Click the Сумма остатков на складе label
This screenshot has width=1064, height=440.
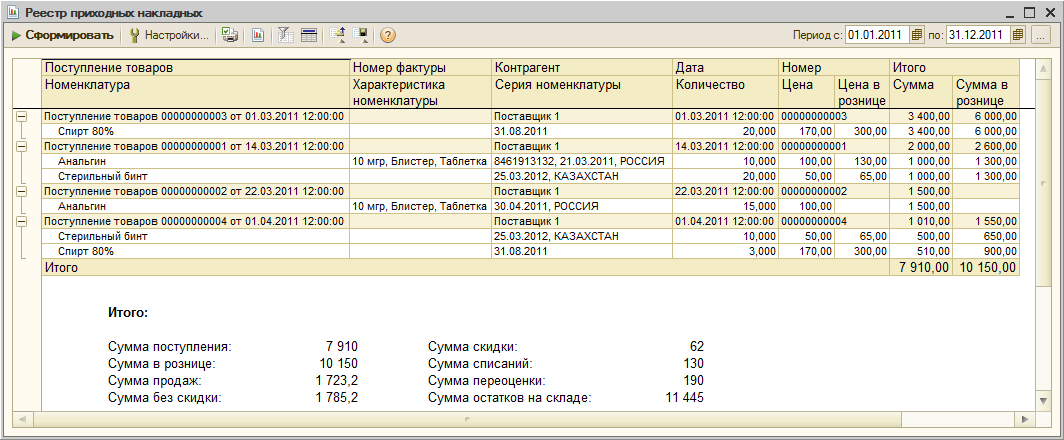click(510, 398)
